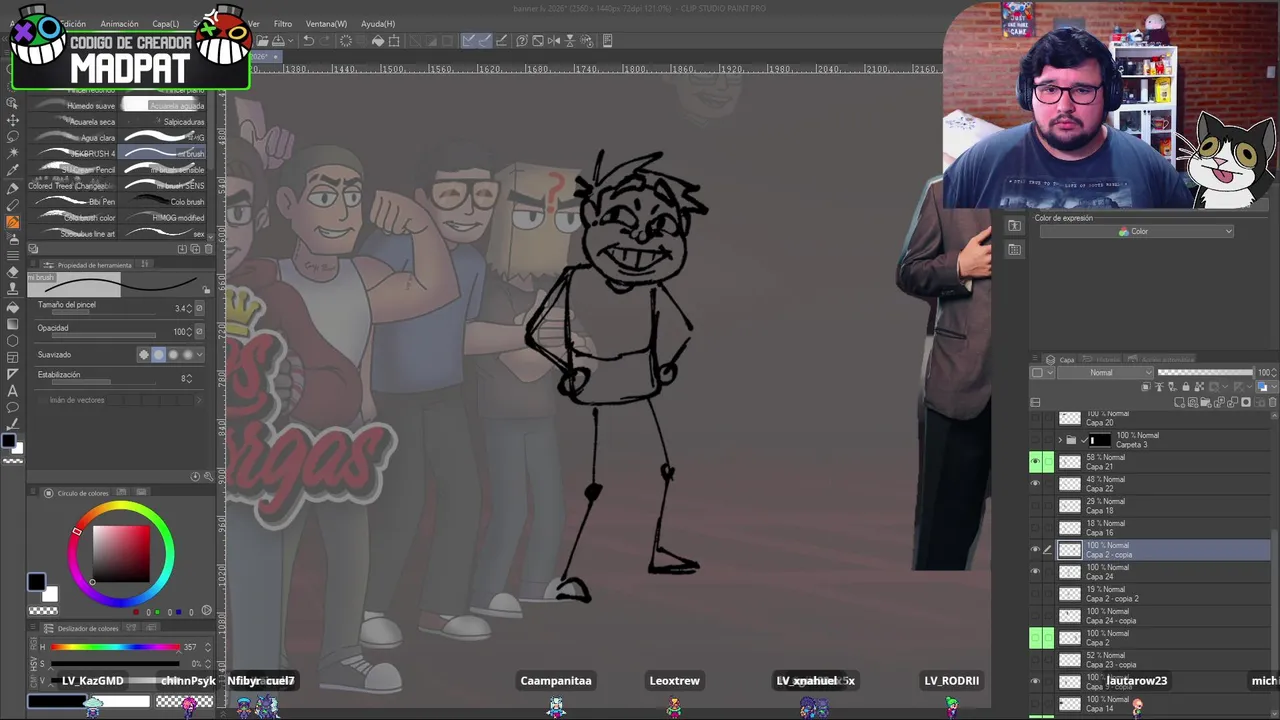Expand the Carpeta 3 layer folder

(x=1060, y=440)
